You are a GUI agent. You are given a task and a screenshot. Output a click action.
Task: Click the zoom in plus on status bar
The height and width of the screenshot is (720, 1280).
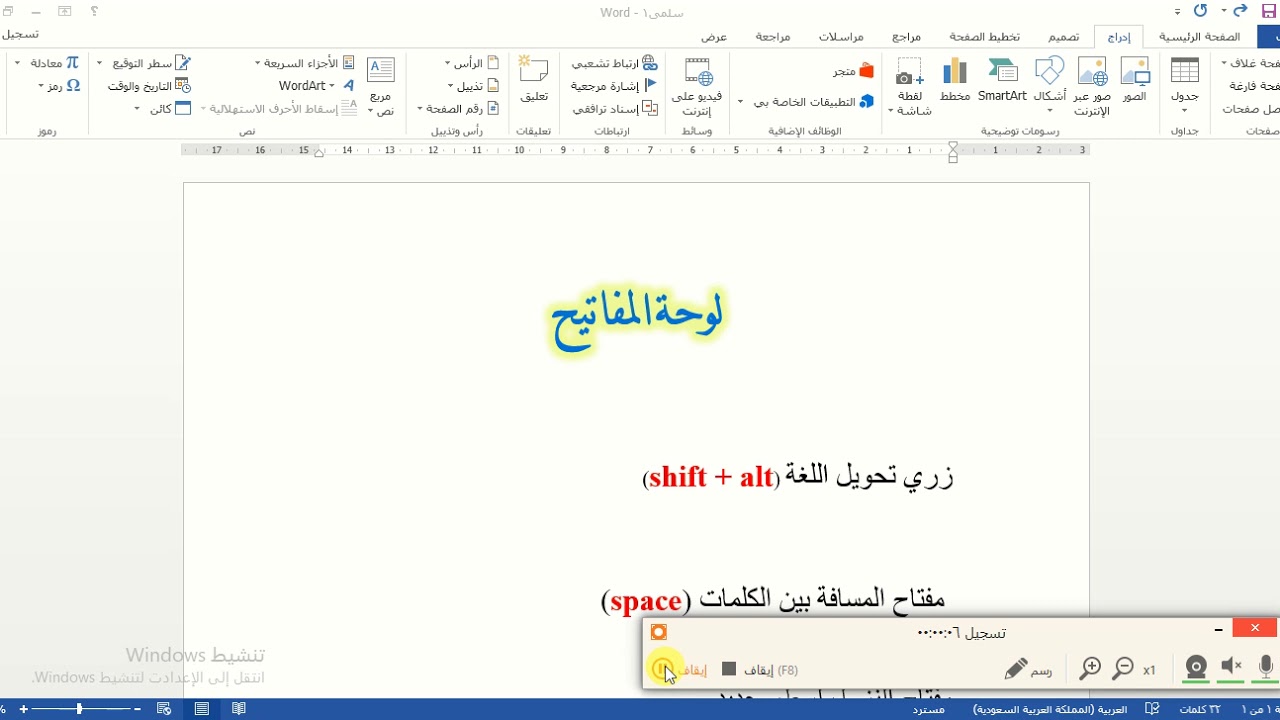(x=23, y=709)
